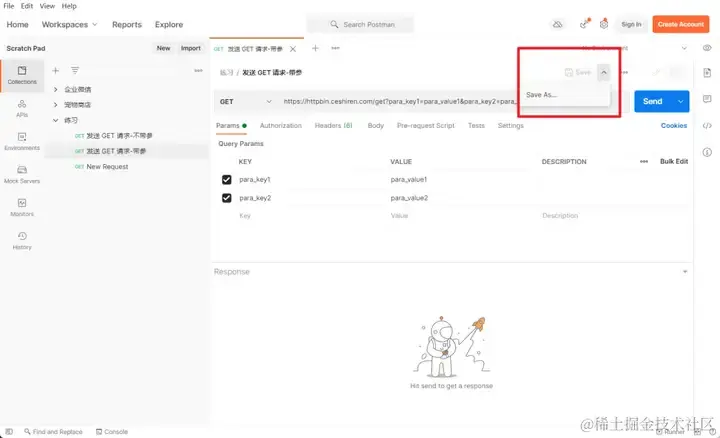
Task: Click the blue Send button
Action: click(x=652, y=101)
